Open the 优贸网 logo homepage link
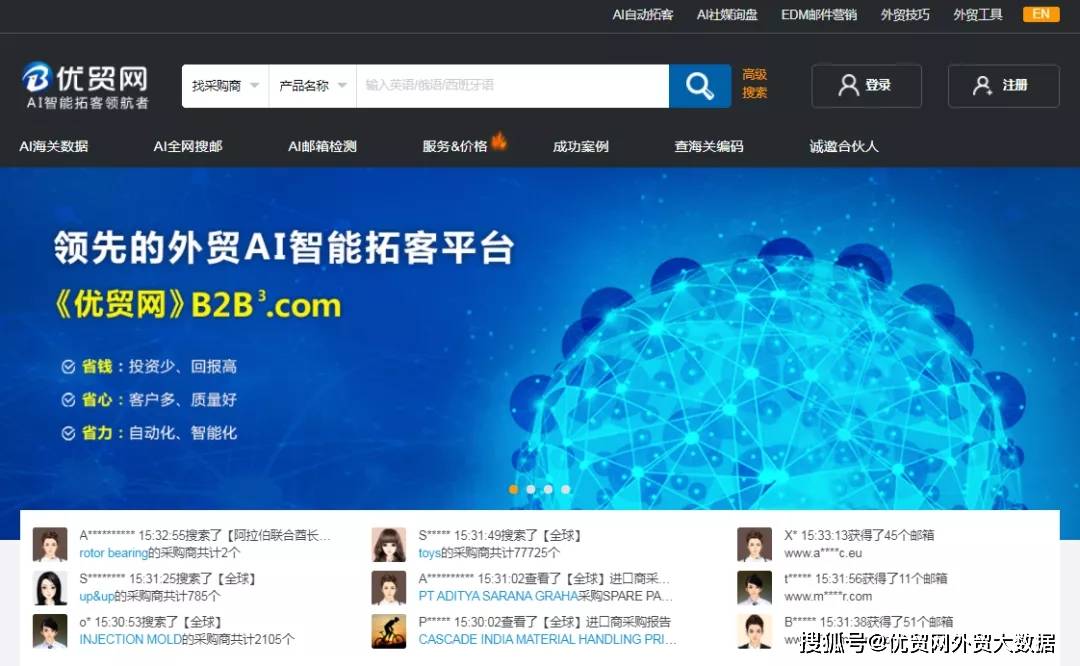 pyautogui.click(x=85, y=86)
